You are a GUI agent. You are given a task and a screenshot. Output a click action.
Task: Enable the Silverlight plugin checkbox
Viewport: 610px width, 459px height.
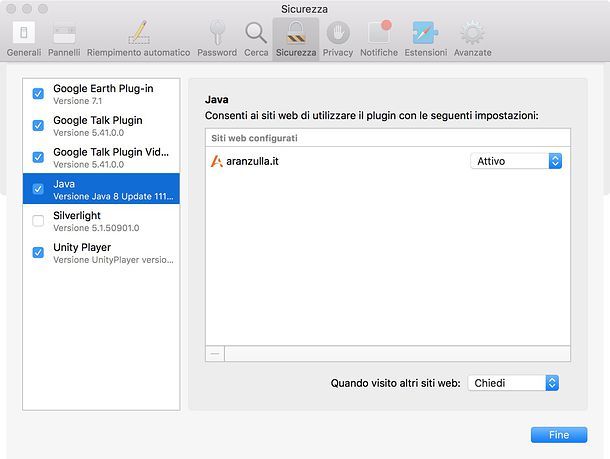pyautogui.click(x=38, y=221)
